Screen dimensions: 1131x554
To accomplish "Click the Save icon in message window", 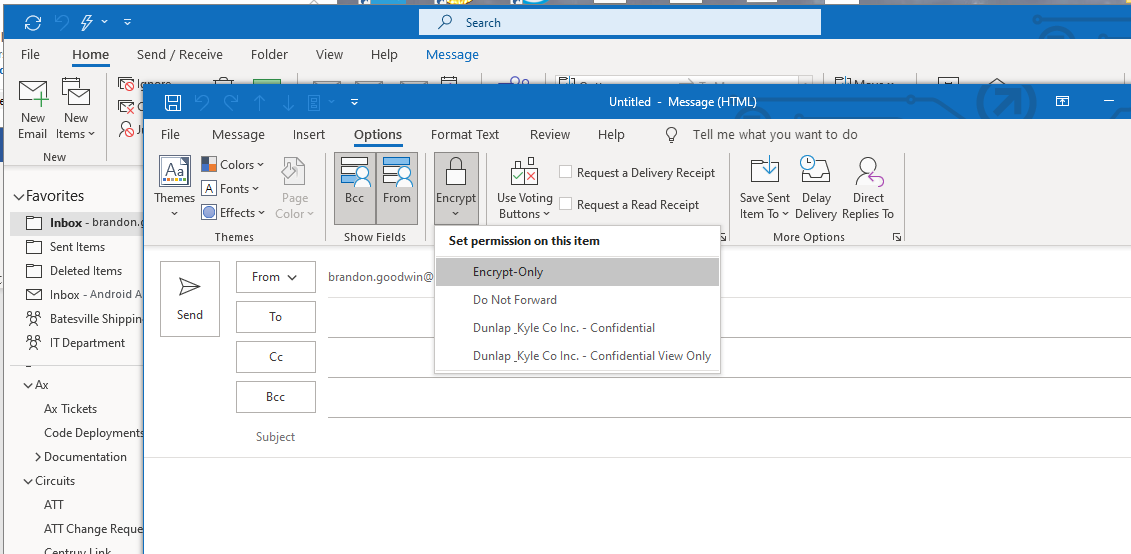I will click(x=172, y=102).
